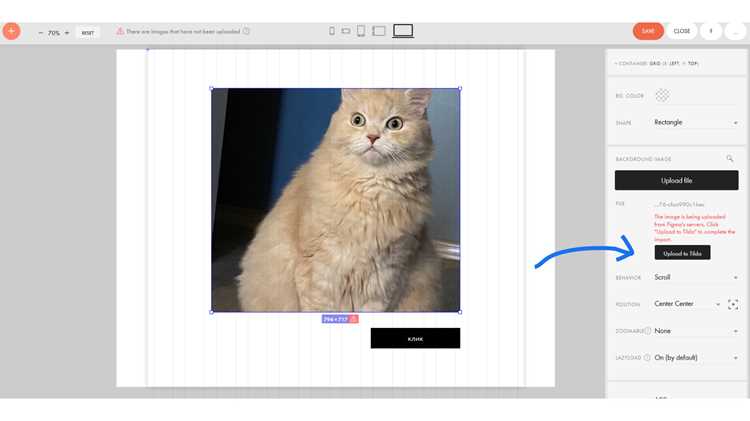The image size is (750, 421).
Task: Open the background image search magnifier
Action: pyautogui.click(x=729, y=158)
